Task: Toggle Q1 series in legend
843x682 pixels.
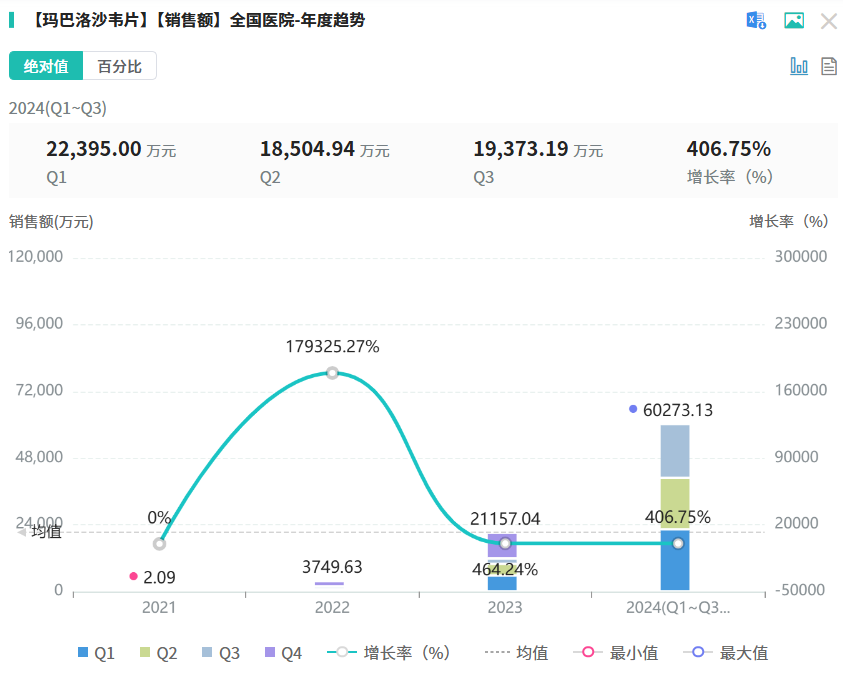Action: (96, 653)
